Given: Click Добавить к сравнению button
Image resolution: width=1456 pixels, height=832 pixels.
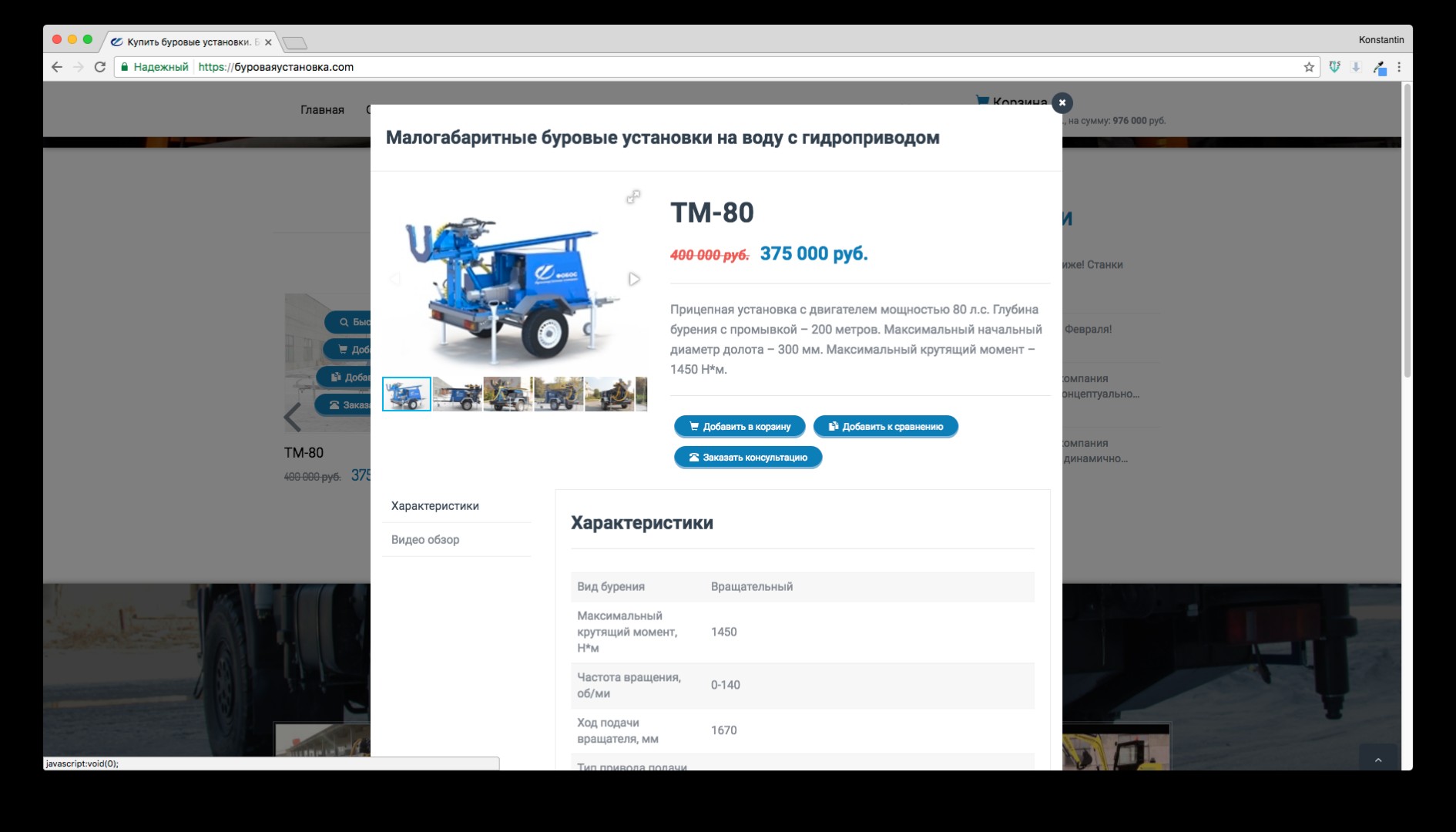Looking at the screenshot, I should [885, 426].
